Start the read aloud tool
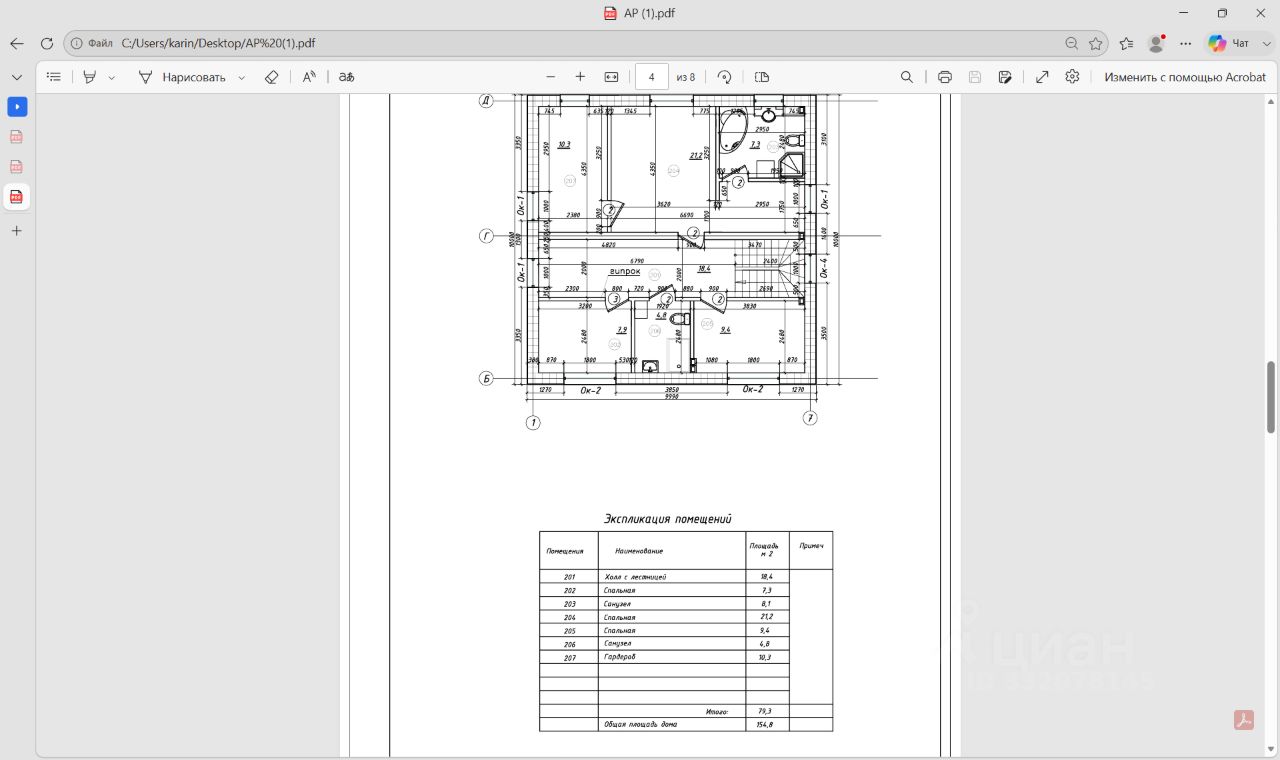 [309, 77]
